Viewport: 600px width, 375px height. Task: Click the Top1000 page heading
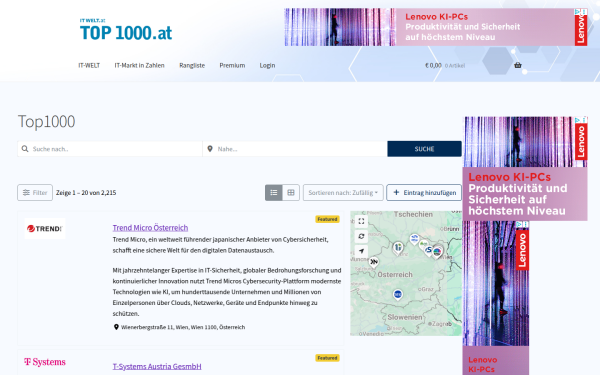[x=46, y=122]
